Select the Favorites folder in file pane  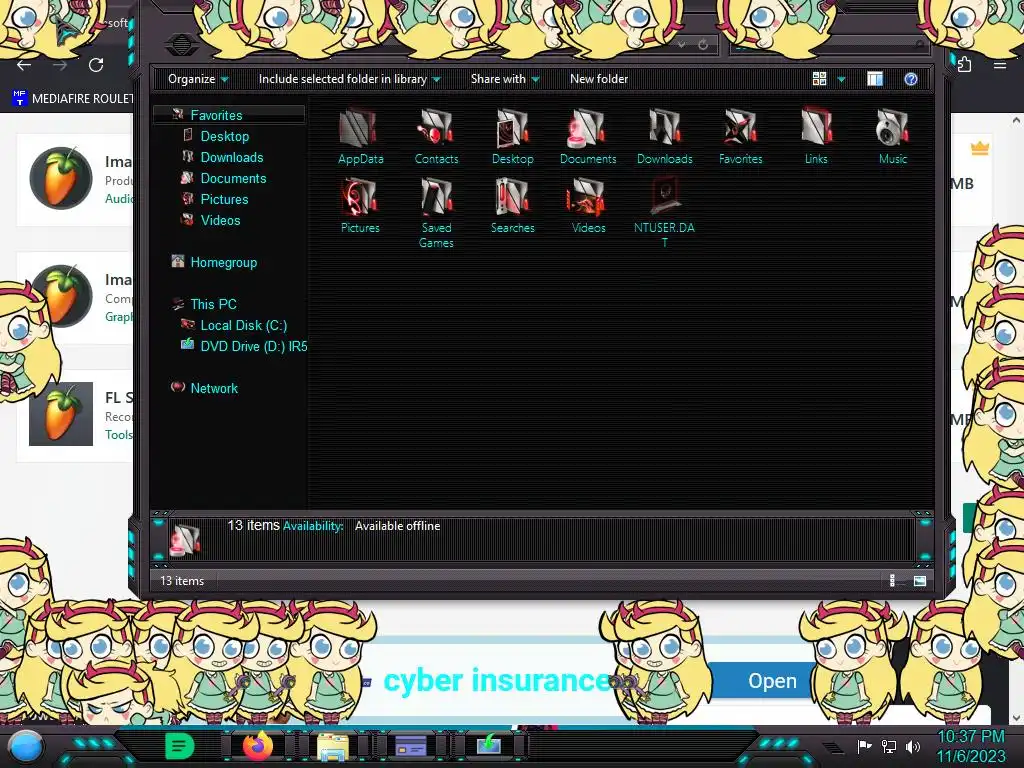pyautogui.click(x=741, y=135)
